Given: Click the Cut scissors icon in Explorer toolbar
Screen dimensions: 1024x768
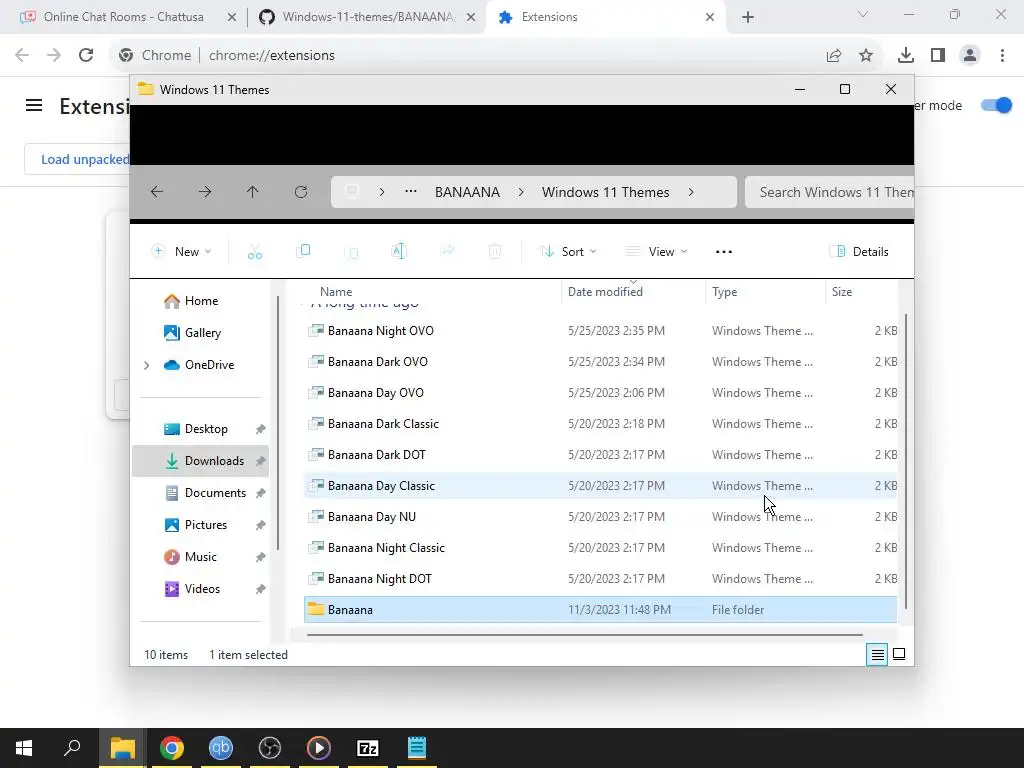Looking at the screenshot, I should (255, 251).
